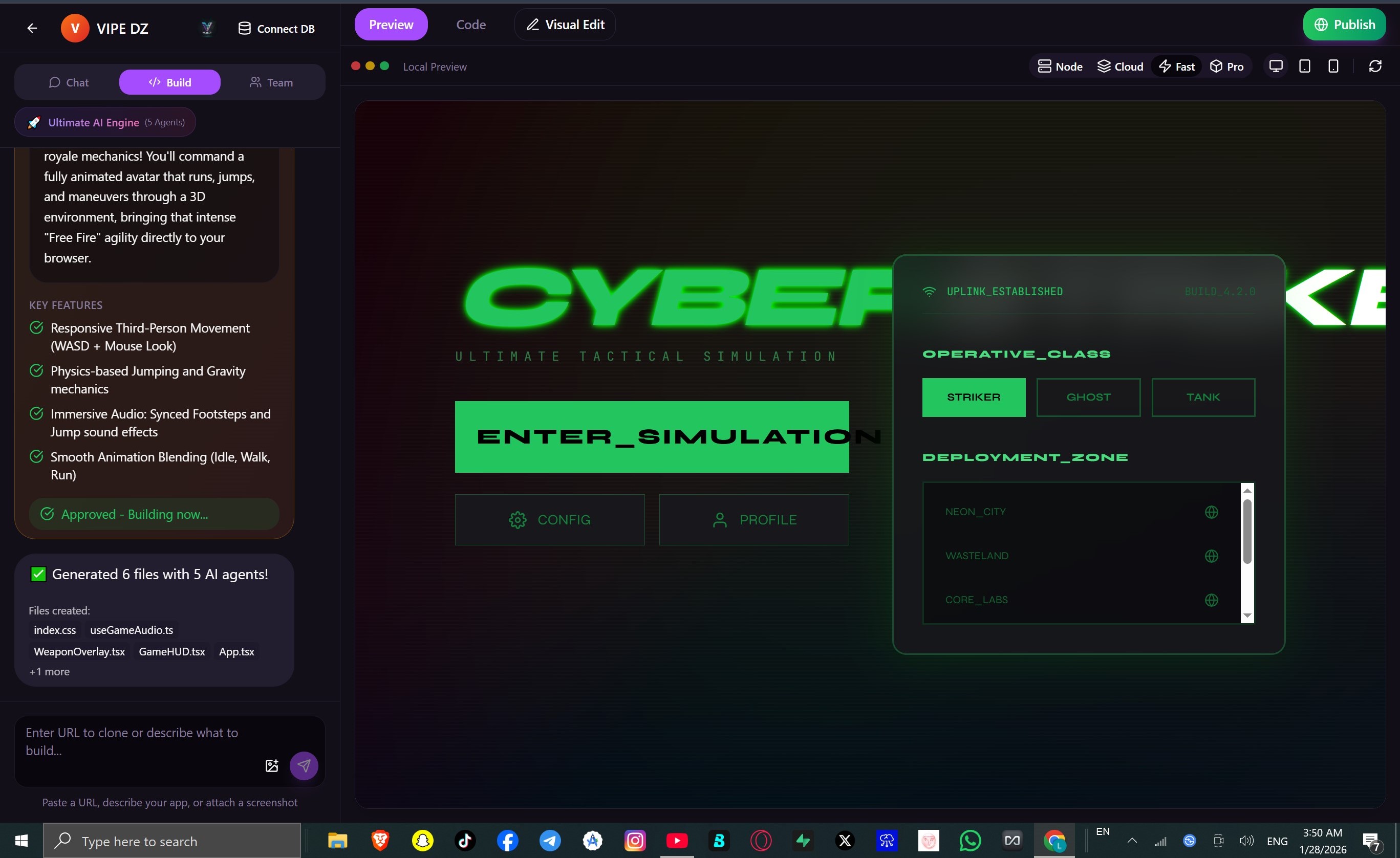Click the attach image icon

tap(272, 765)
